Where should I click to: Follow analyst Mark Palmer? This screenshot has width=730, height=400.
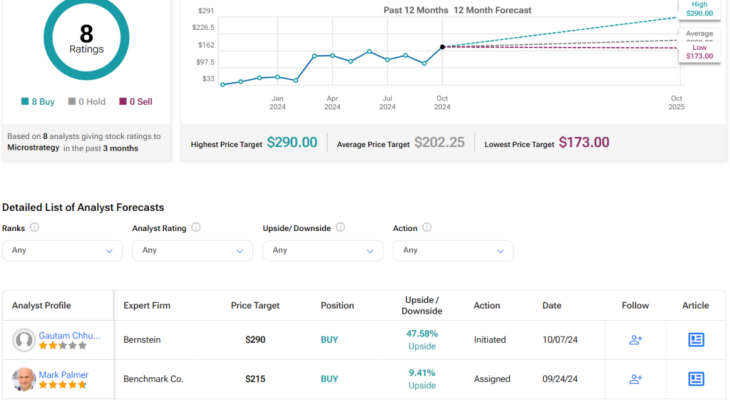(635, 379)
